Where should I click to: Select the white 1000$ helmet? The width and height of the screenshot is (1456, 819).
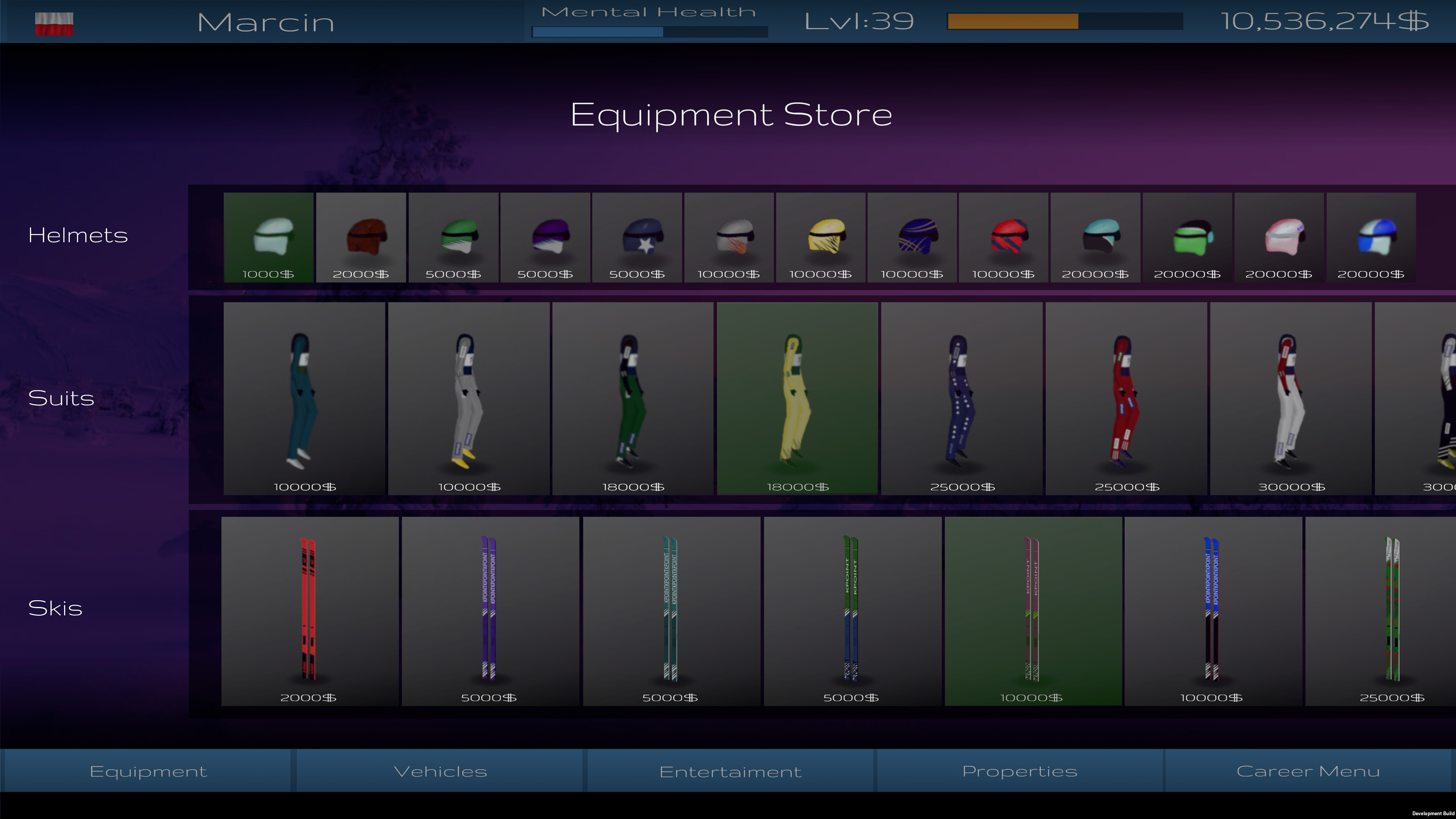(268, 237)
